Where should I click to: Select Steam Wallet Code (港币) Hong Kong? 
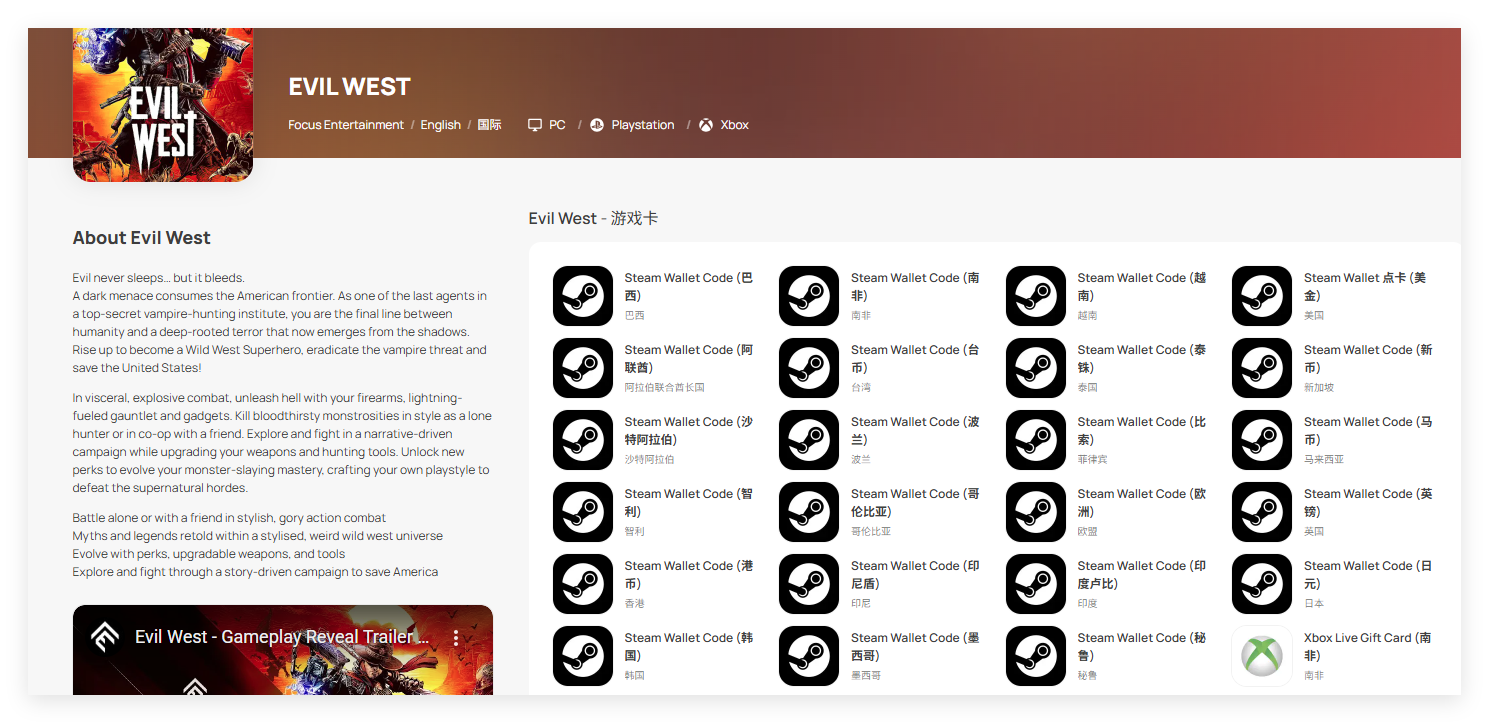(688, 574)
